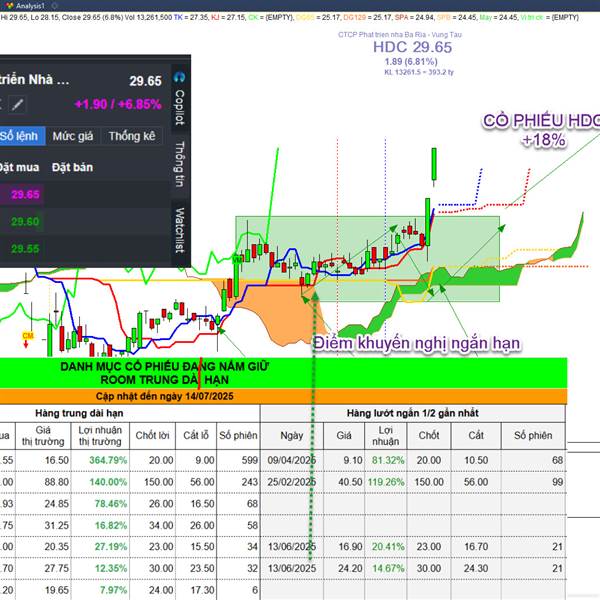
Task: Click the Hàng lướt ngắn 1/2 gần nhất header
Action: pos(412,413)
